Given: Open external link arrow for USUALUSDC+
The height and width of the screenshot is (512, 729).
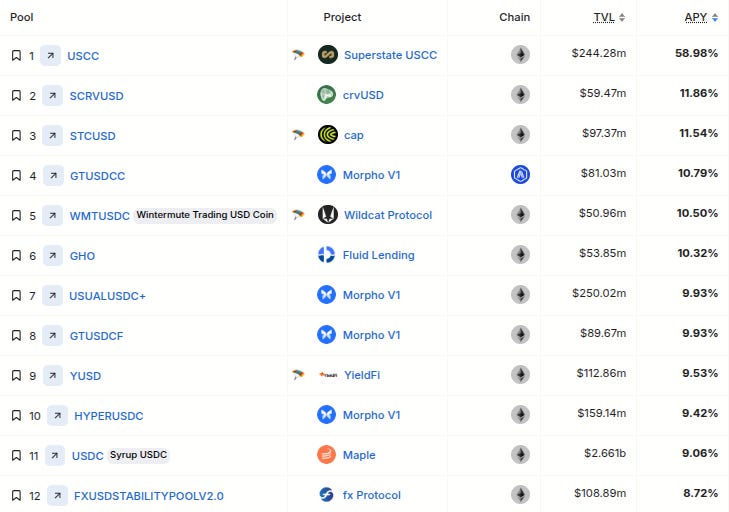Looking at the screenshot, I should [53, 296].
